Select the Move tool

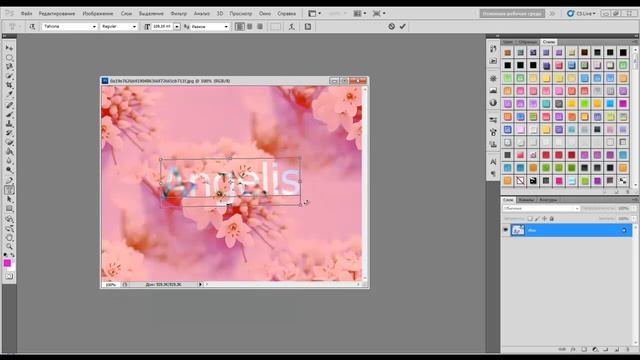9,48
